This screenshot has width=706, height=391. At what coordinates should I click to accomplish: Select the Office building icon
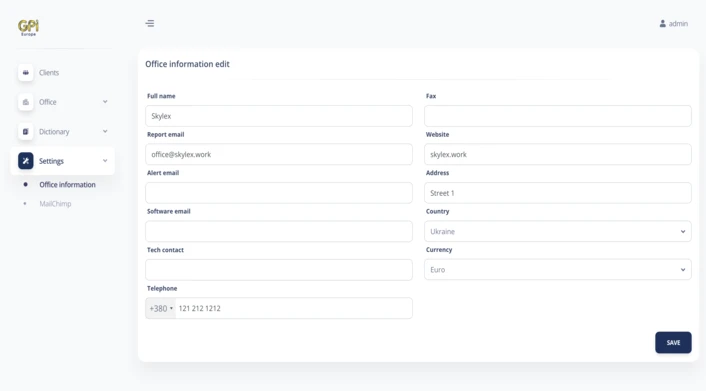tap(26, 102)
